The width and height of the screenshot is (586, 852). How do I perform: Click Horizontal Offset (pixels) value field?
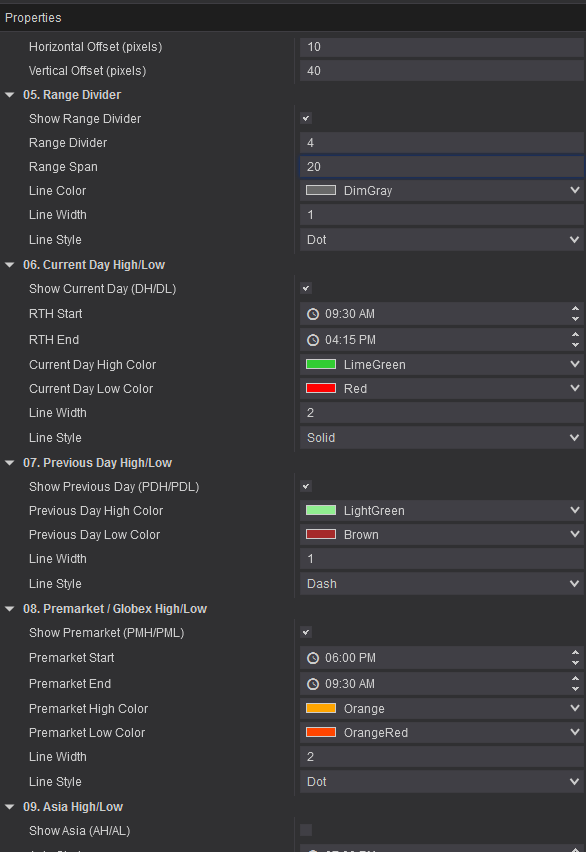[x=442, y=47]
